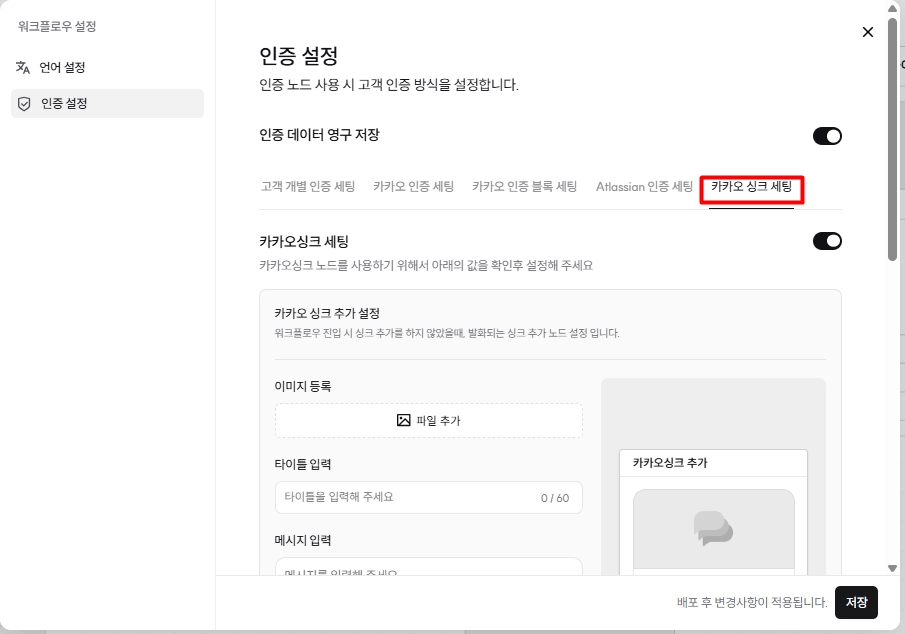Click the vertical scrollbar thumb
This screenshot has height=634, width=905.
[892, 139]
